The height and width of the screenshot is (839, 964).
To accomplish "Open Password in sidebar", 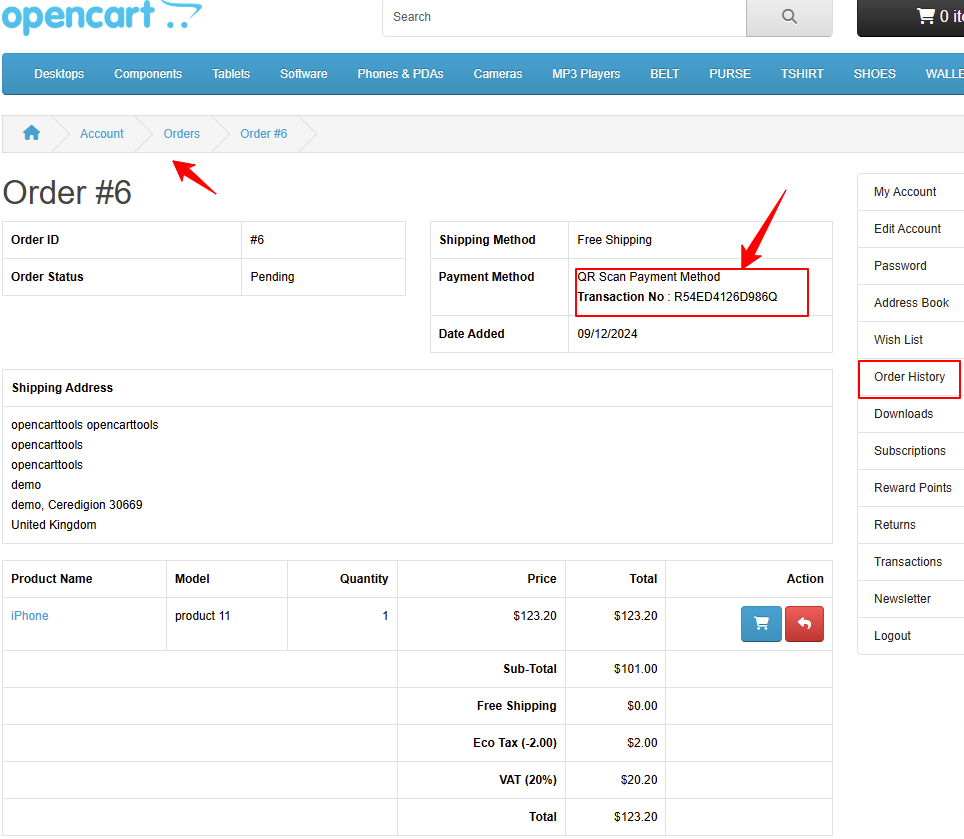I will click(911, 266).
